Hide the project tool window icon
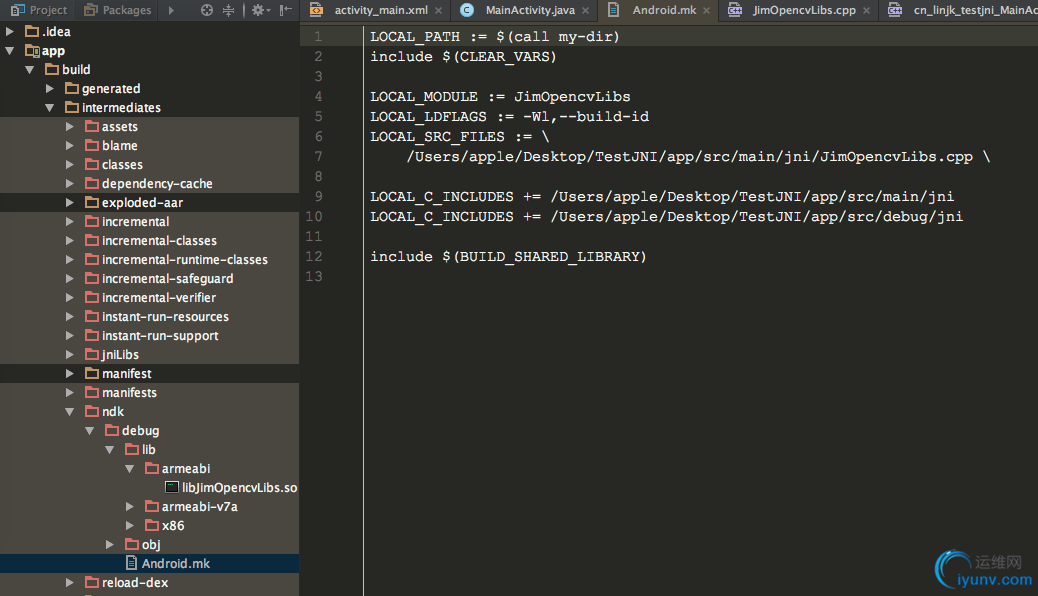The image size is (1038, 596). point(285,10)
